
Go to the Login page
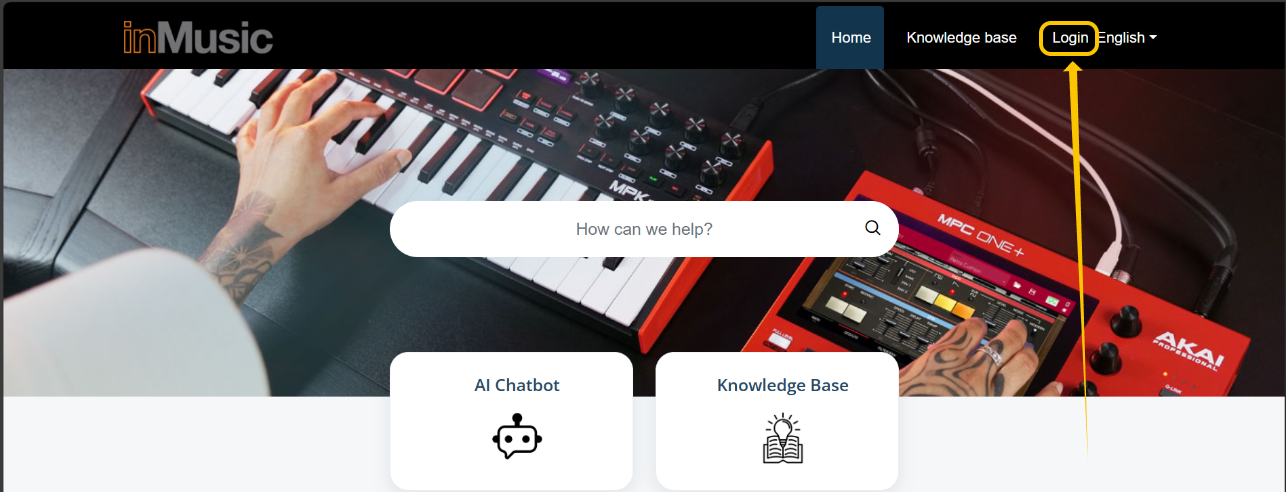1069,38
